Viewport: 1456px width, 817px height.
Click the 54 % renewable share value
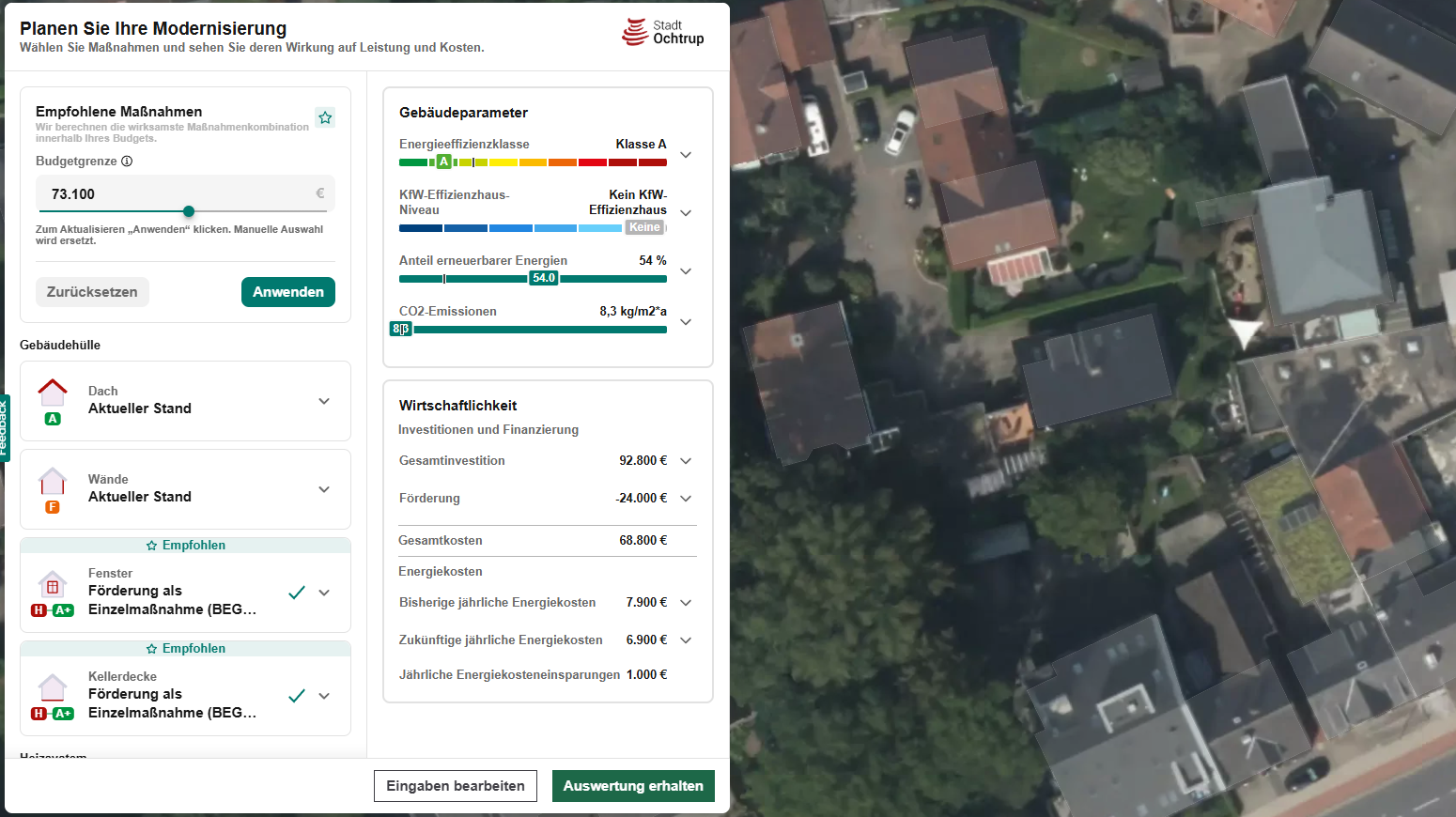point(653,261)
